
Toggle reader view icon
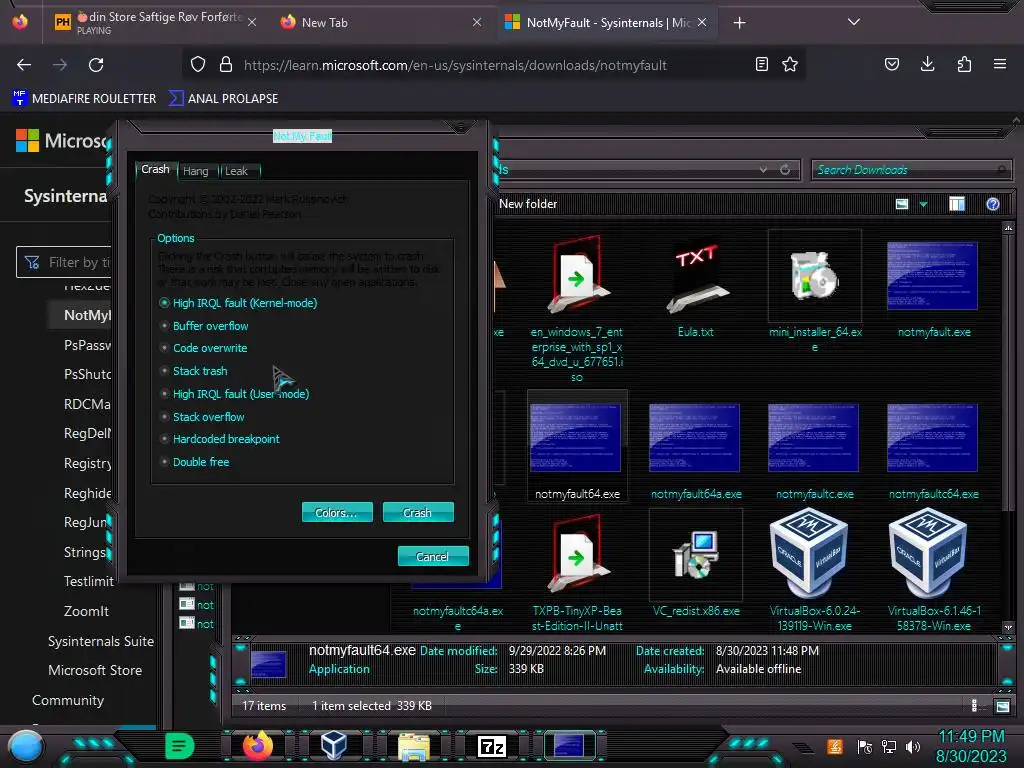coord(761,64)
